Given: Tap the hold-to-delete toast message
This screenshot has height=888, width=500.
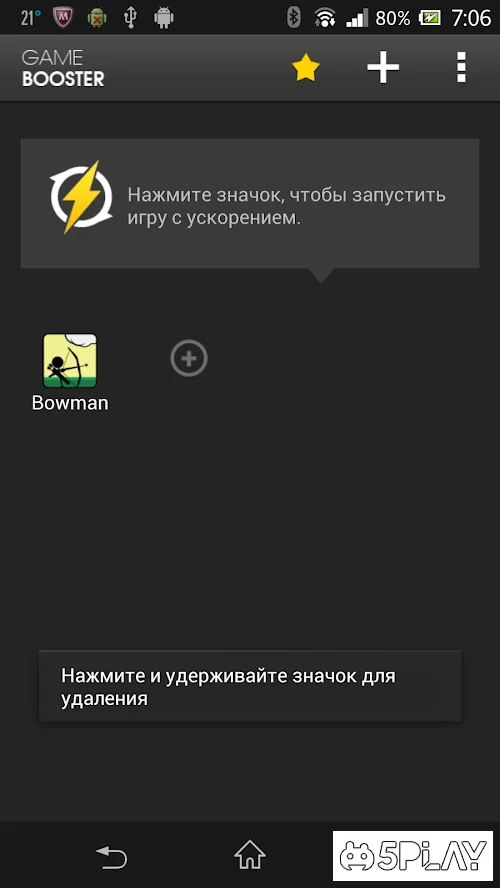Looking at the screenshot, I should coord(250,686).
